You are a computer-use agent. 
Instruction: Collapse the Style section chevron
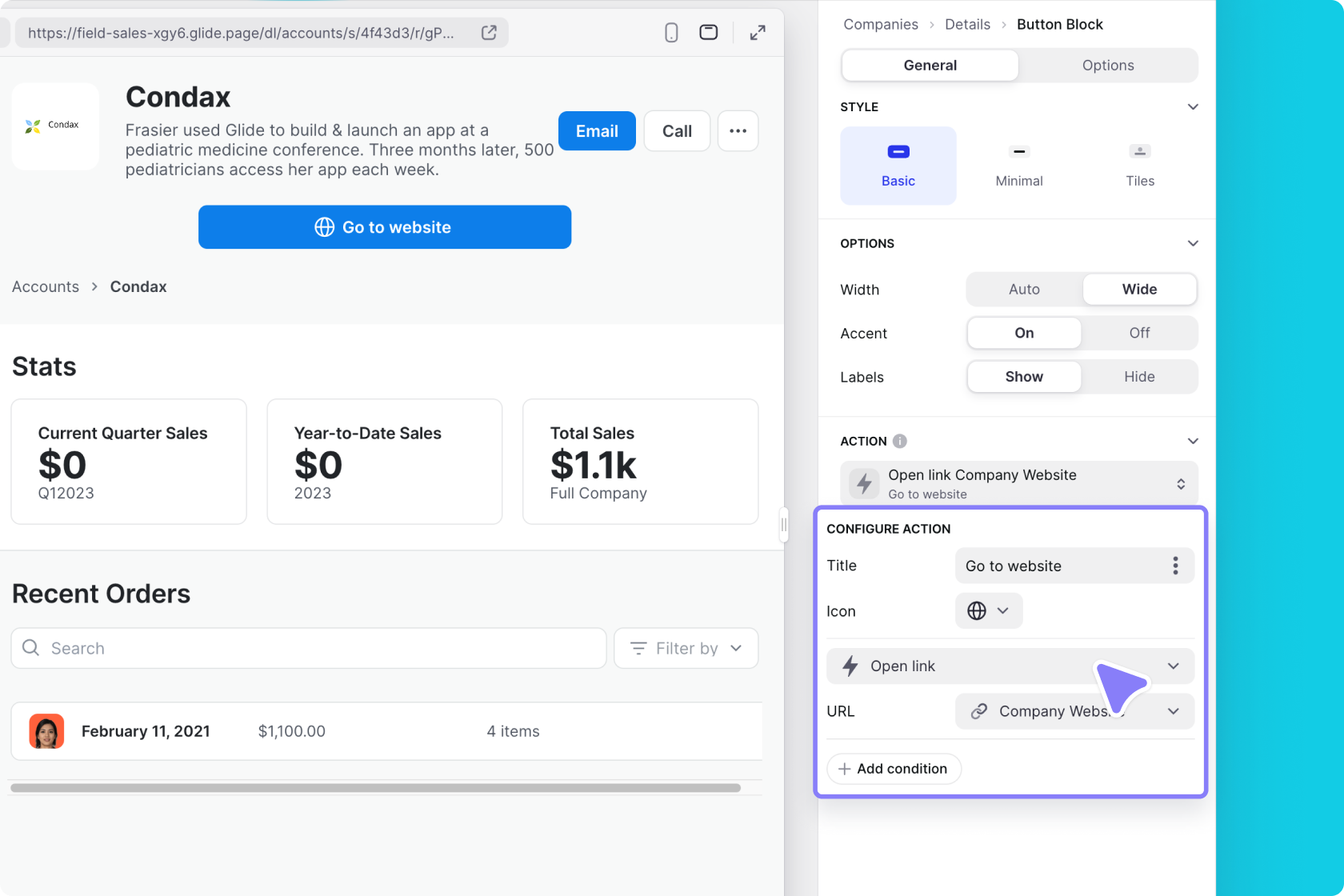point(1192,107)
